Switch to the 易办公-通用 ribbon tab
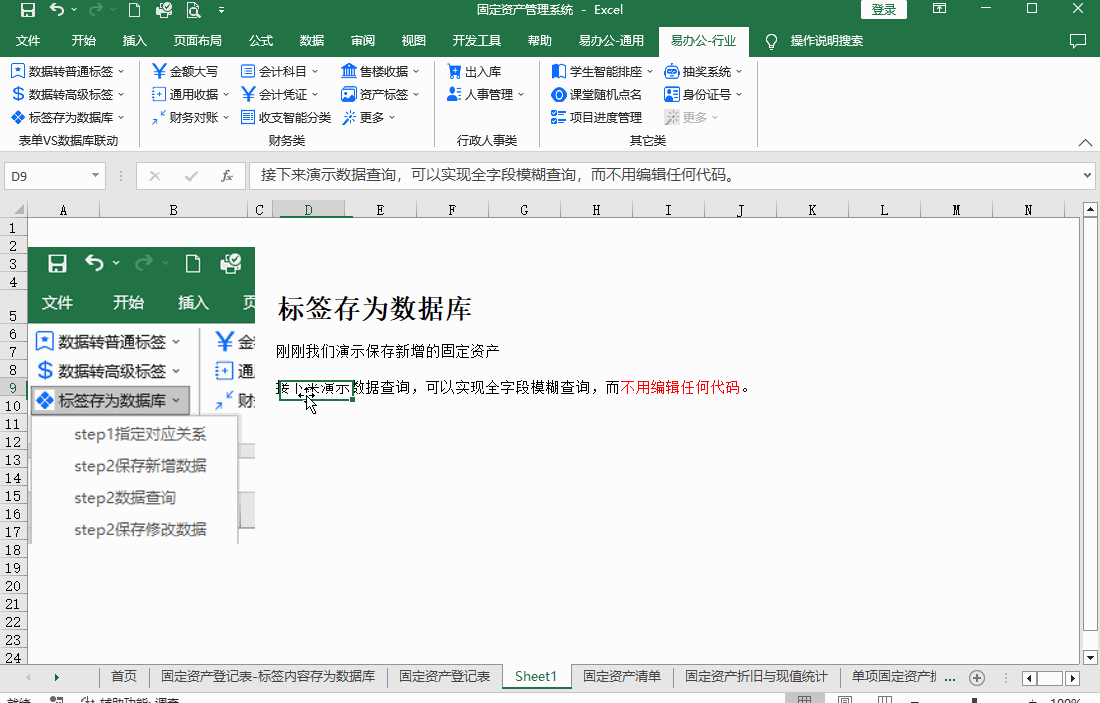Viewport: 1100px width, 703px height. 611,41
